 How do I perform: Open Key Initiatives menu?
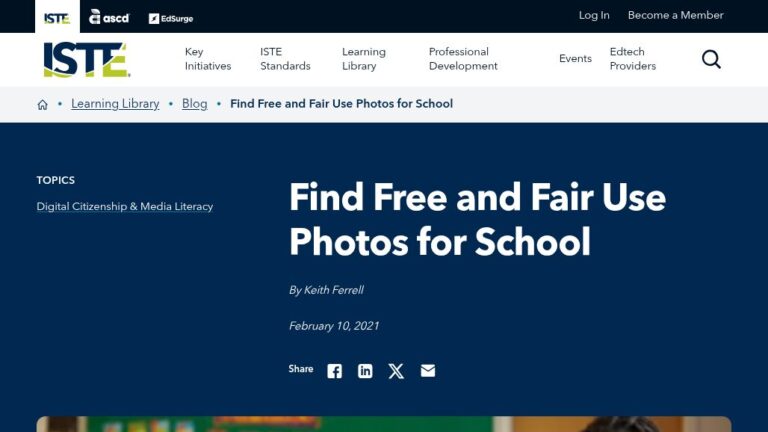tap(208, 59)
